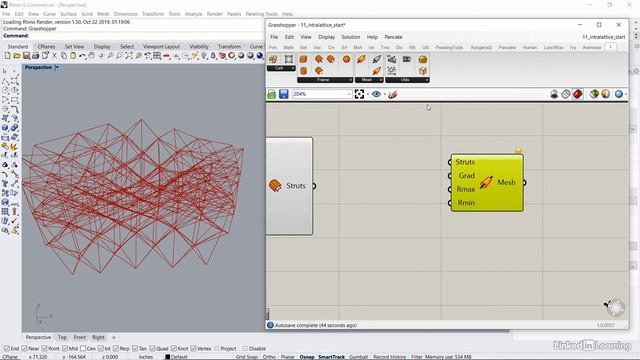Viewport: 640px width, 360px height.
Task: Click the Struts parameter icon on grey node
Action: click(x=276, y=186)
